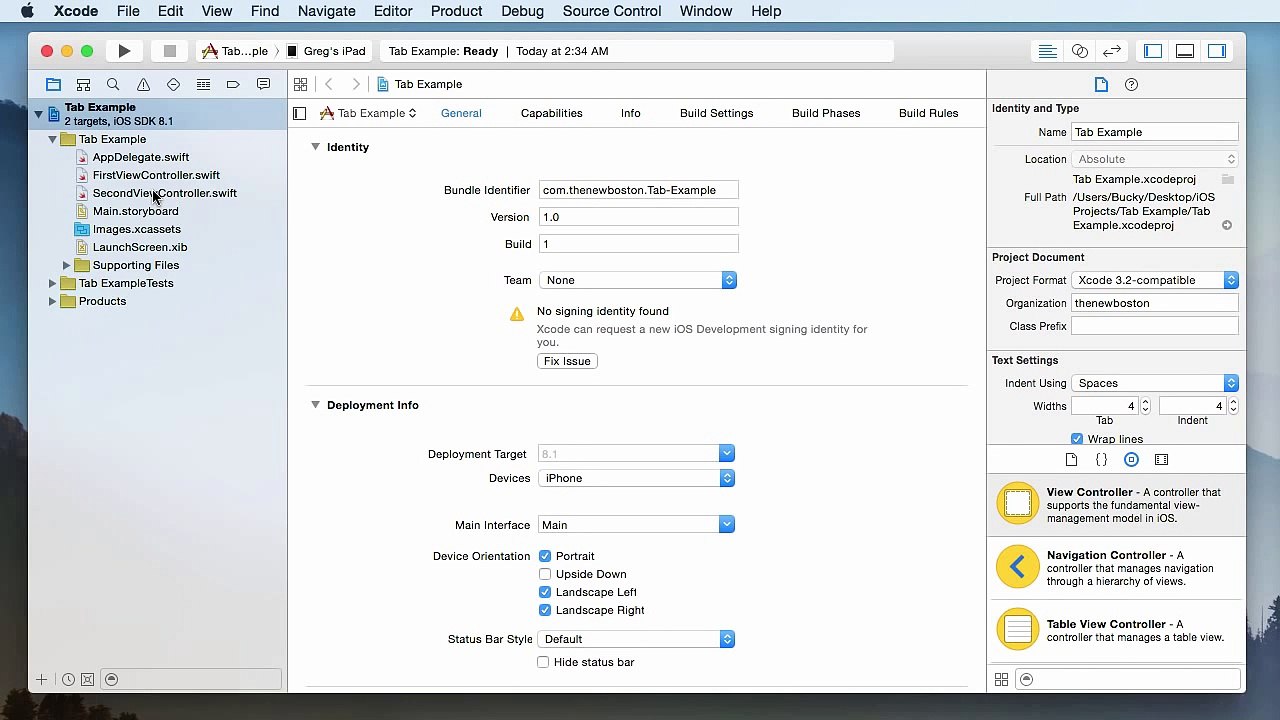Toggle the project and targets list
The width and height of the screenshot is (1280, 720).
point(299,114)
